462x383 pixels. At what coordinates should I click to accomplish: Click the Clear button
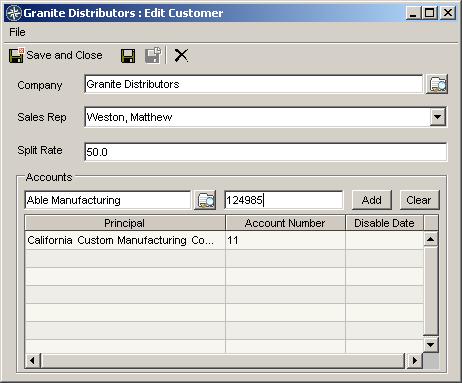click(x=419, y=200)
